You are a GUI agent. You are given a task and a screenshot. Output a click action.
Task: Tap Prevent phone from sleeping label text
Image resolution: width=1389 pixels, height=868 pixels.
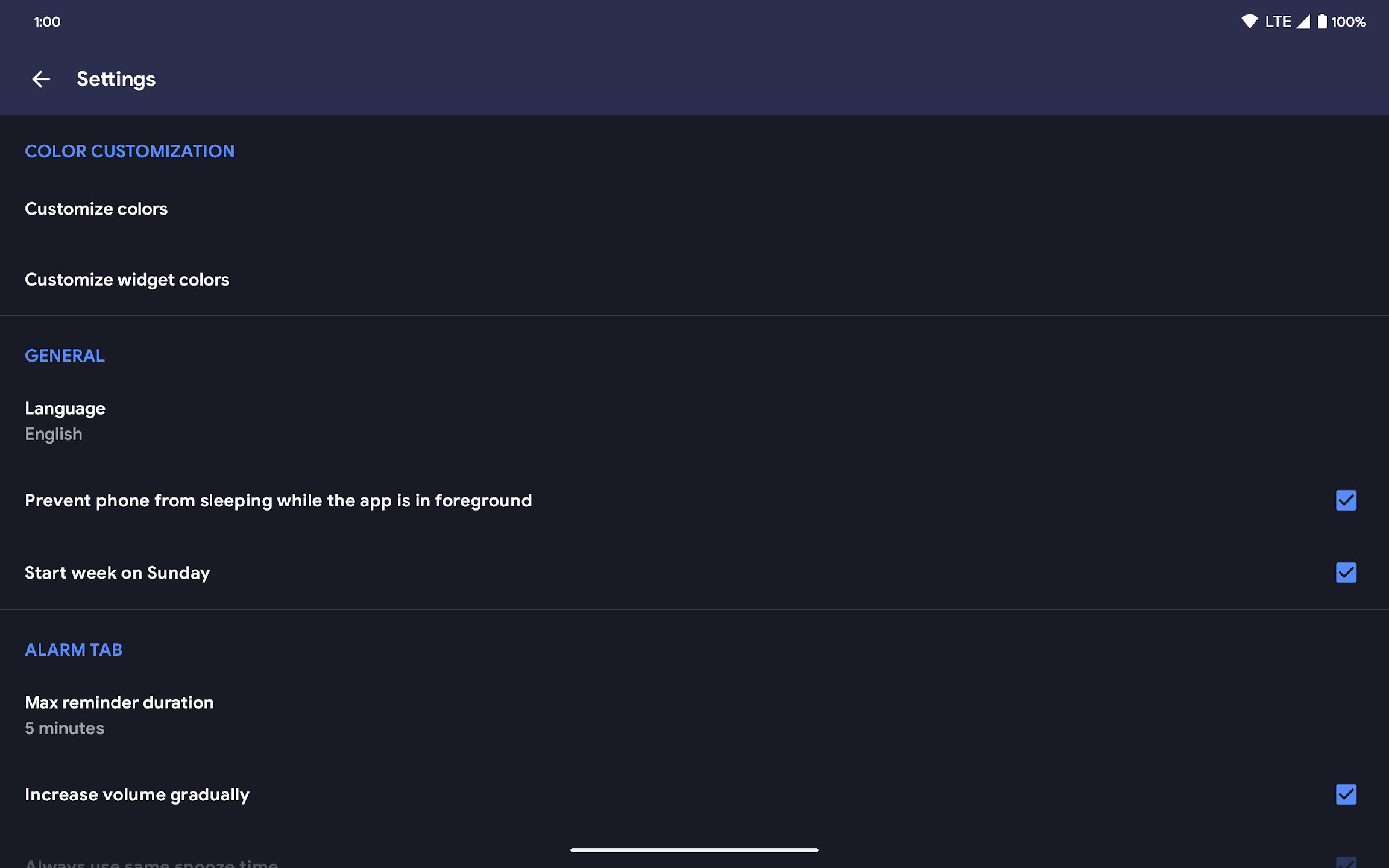(279, 500)
